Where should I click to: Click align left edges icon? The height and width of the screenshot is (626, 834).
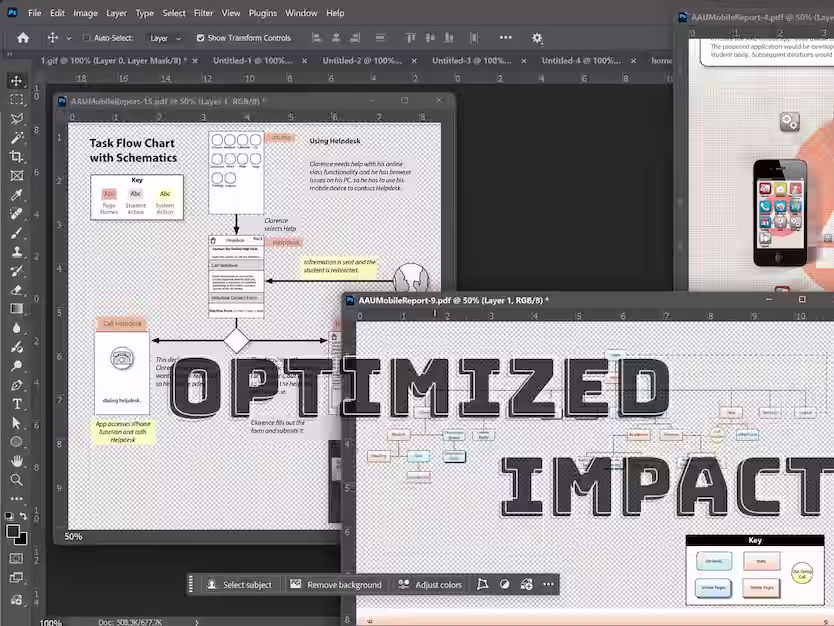[316, 38]
